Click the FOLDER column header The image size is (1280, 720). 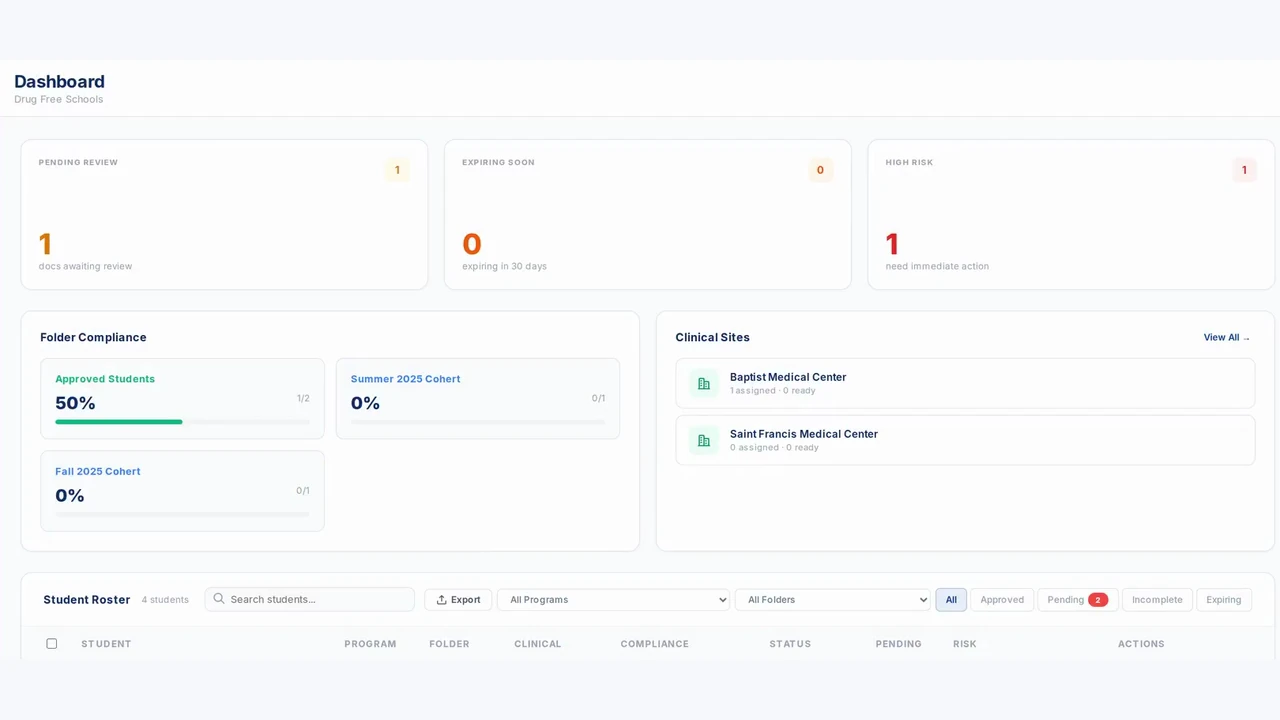click(x=449, y=644)
